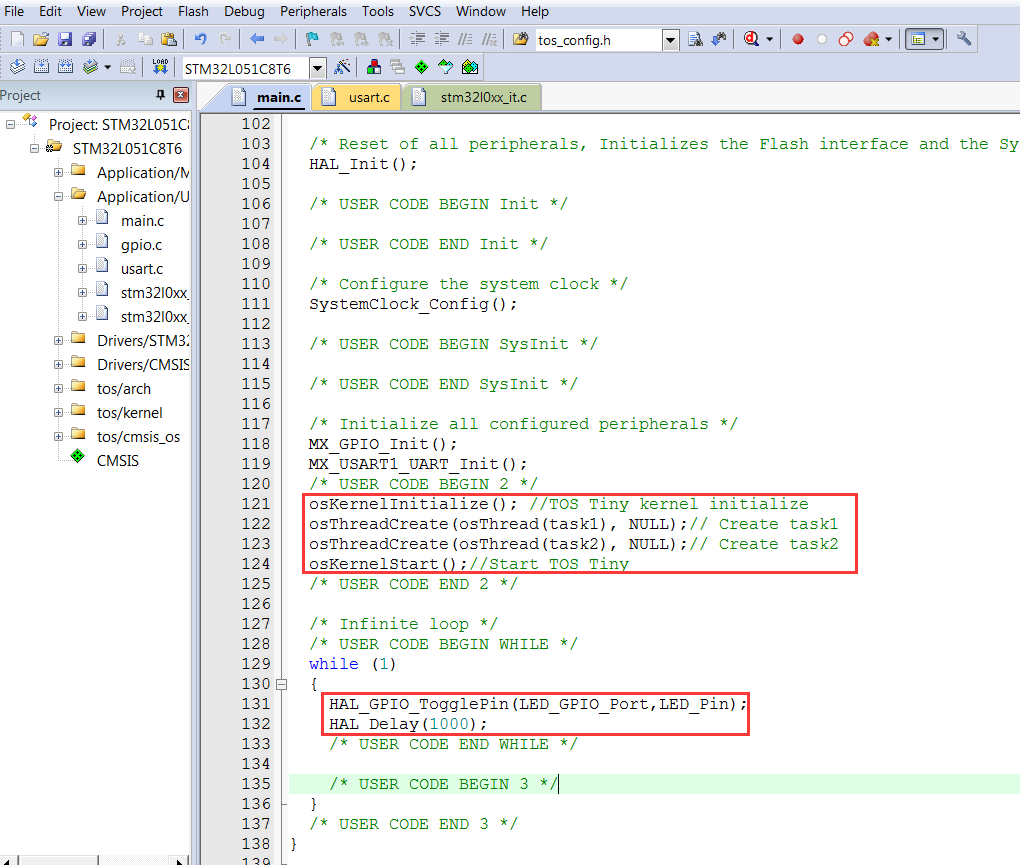Click Incremental Find icon
1020x865 pixels.
719,40
